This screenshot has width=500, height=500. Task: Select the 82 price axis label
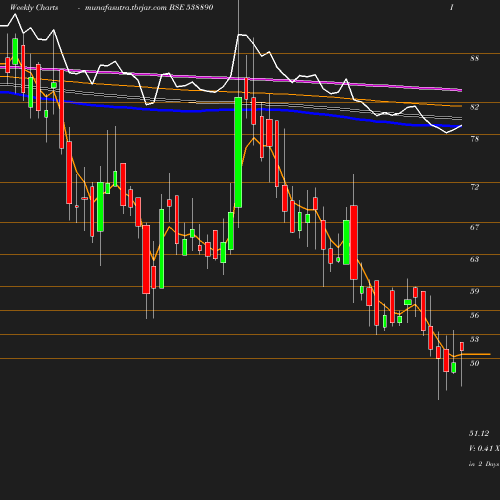474,107
